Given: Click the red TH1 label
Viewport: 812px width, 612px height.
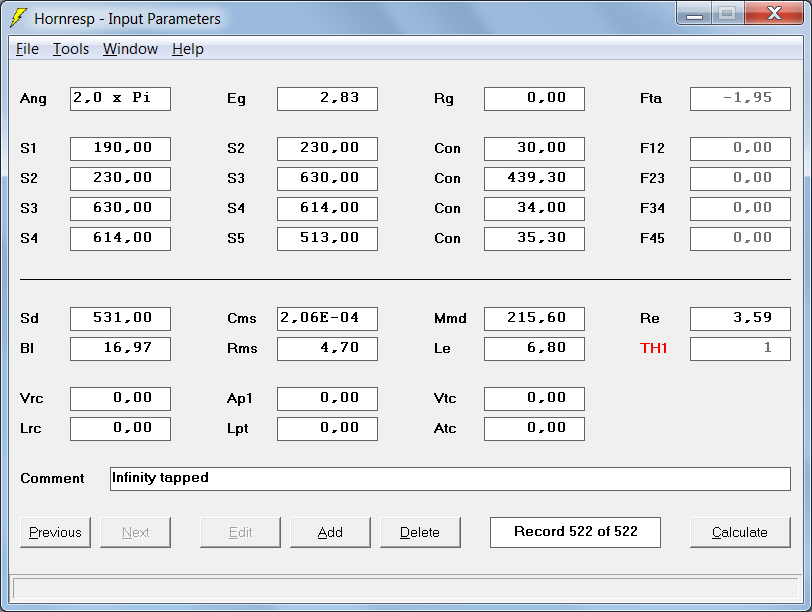Looking at the screenshot, I should point(654,348).
